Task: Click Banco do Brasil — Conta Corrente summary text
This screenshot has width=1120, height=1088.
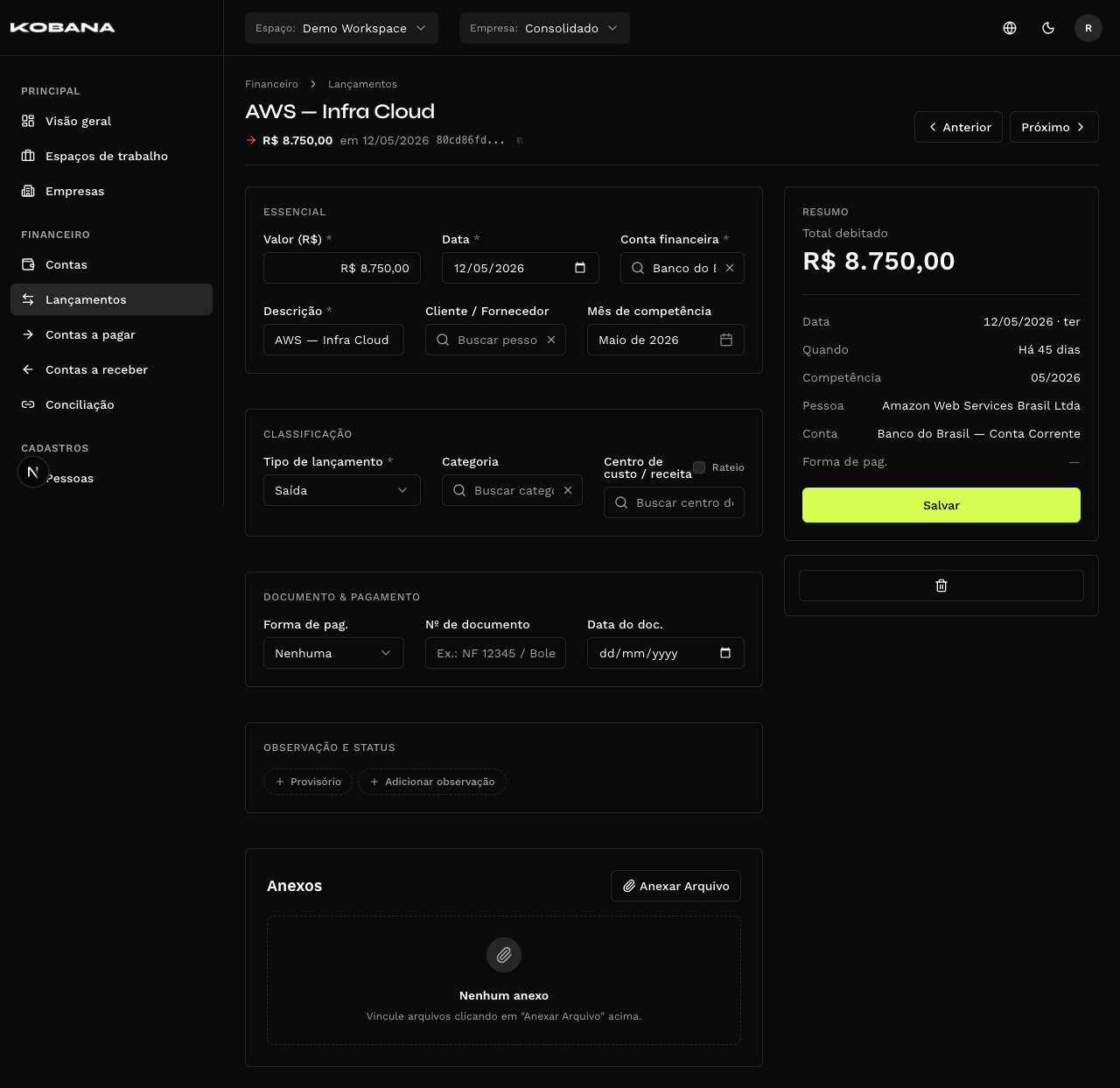Action: tap(978, 433)
